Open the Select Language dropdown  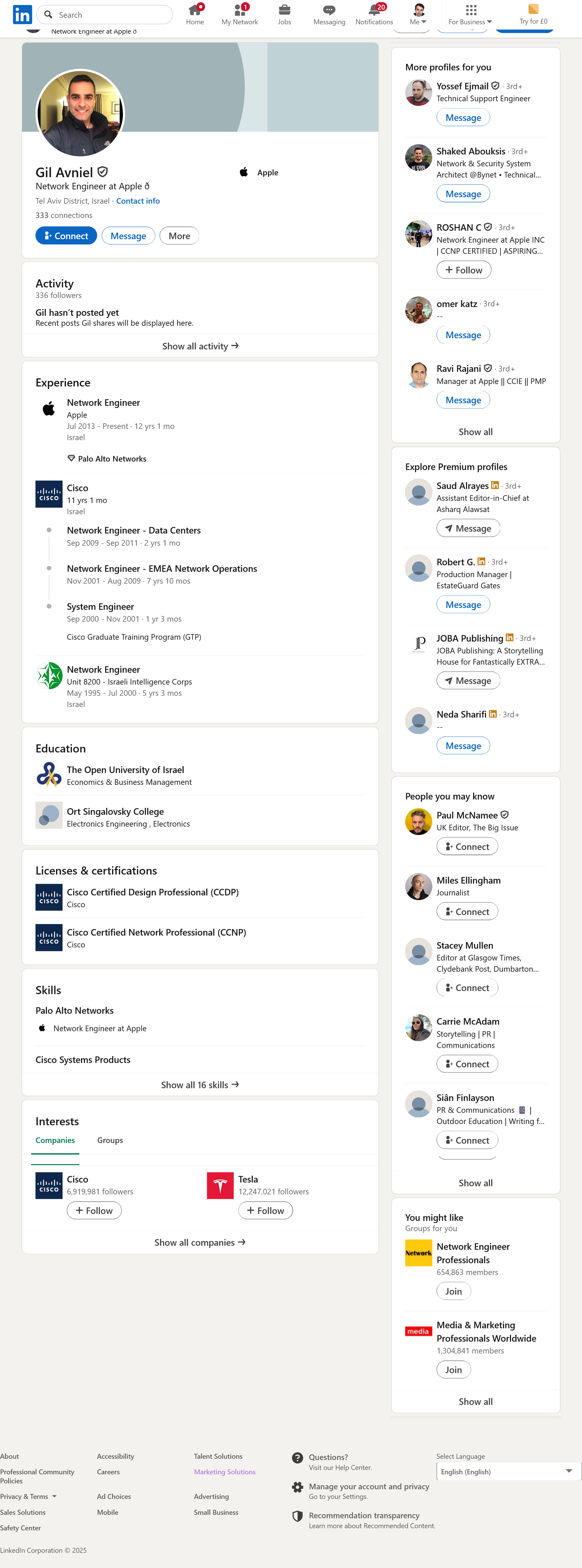[509, 1471]
